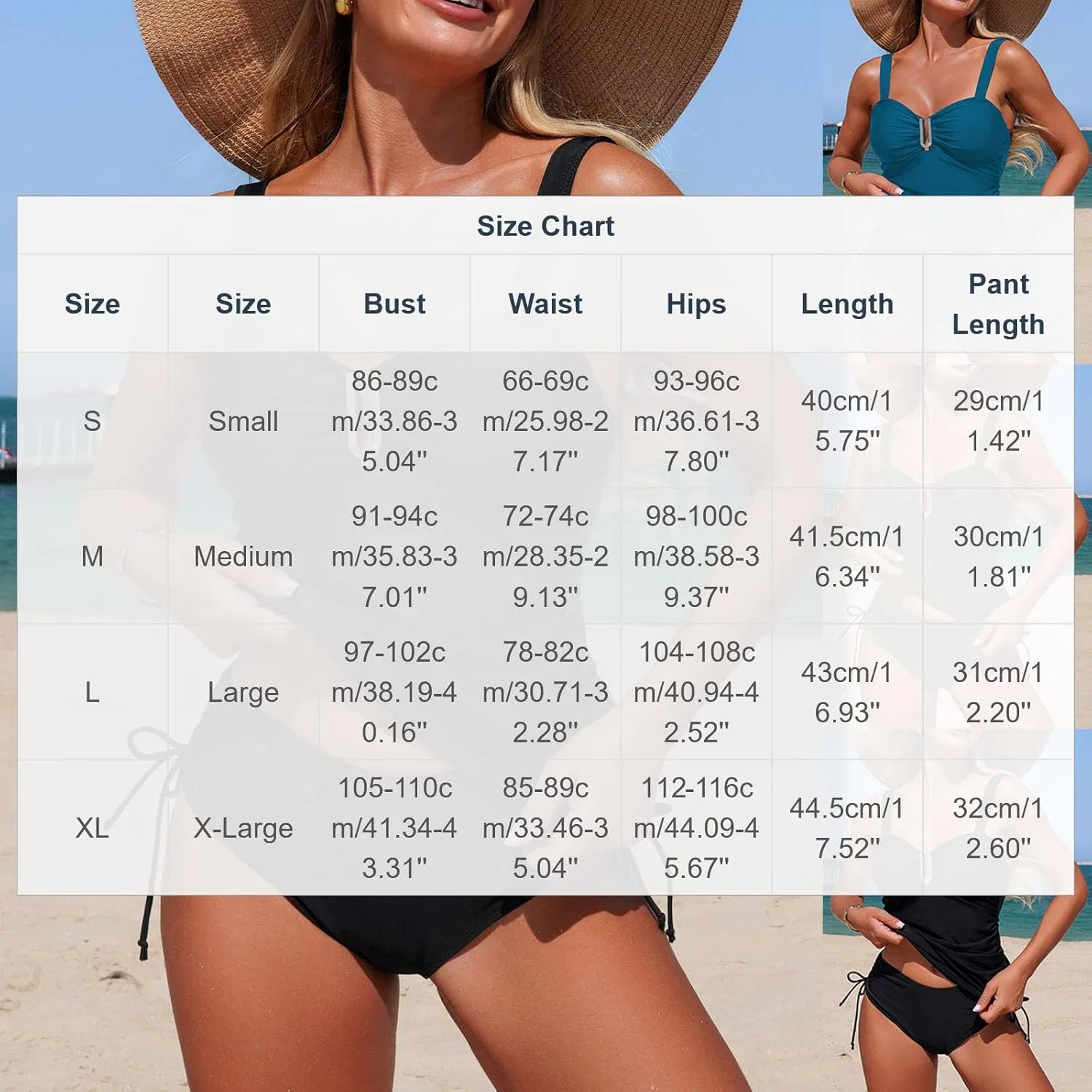
Task: Click the "Length" column header
Action: coord(847,304)
